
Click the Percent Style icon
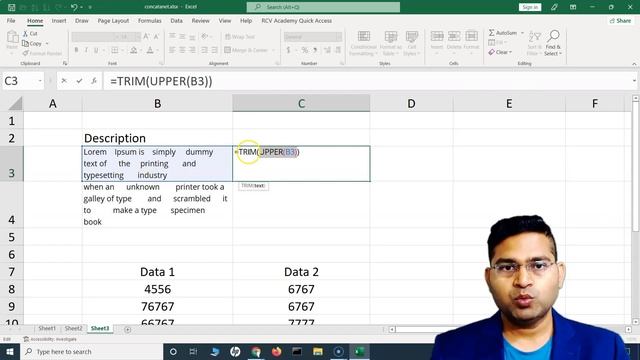click(x=304, y=50)
